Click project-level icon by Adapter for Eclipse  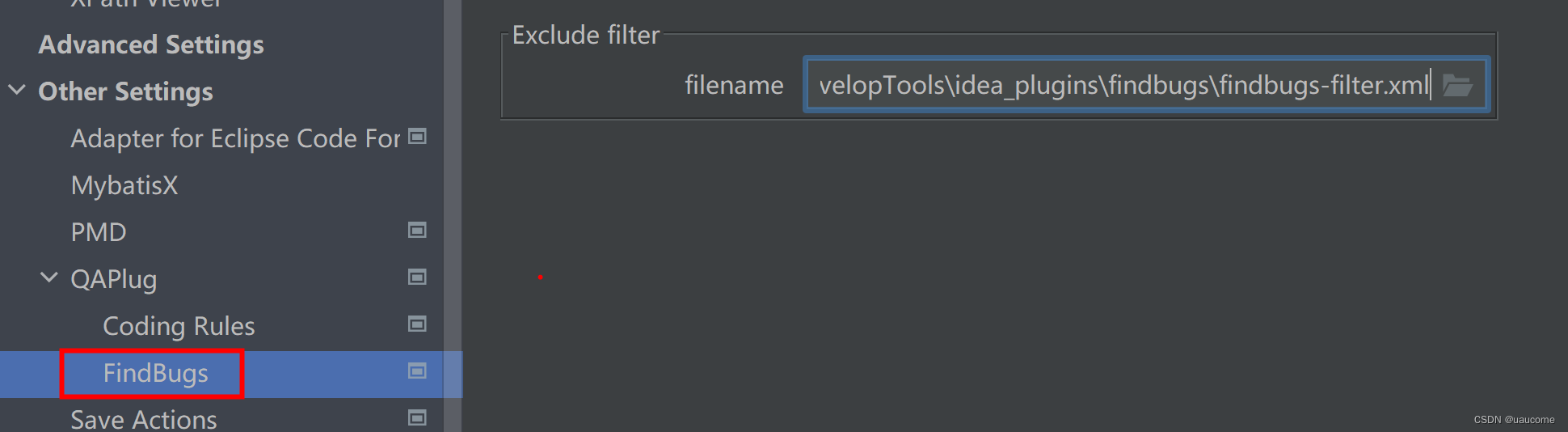tap(417, 137)
